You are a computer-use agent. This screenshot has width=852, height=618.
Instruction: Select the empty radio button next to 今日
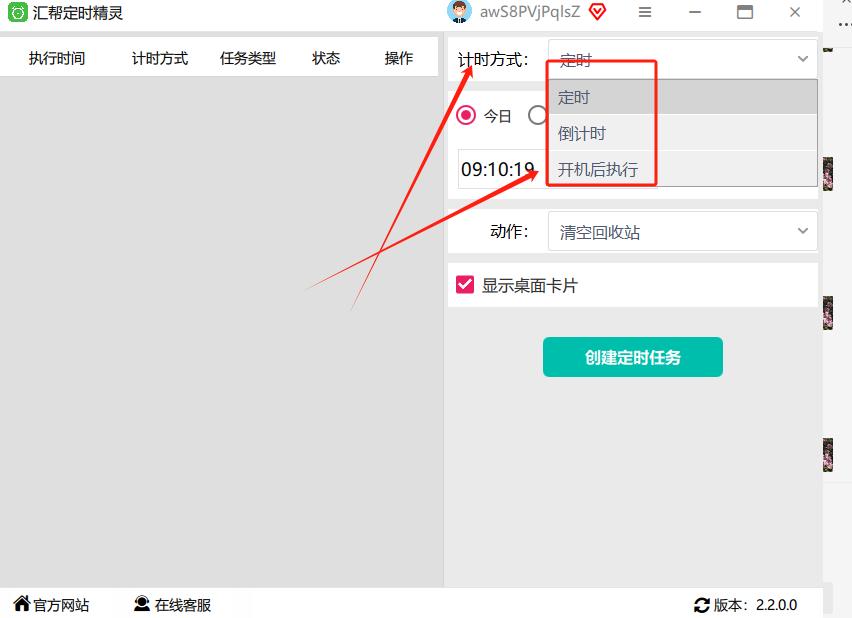coord(537,115)
